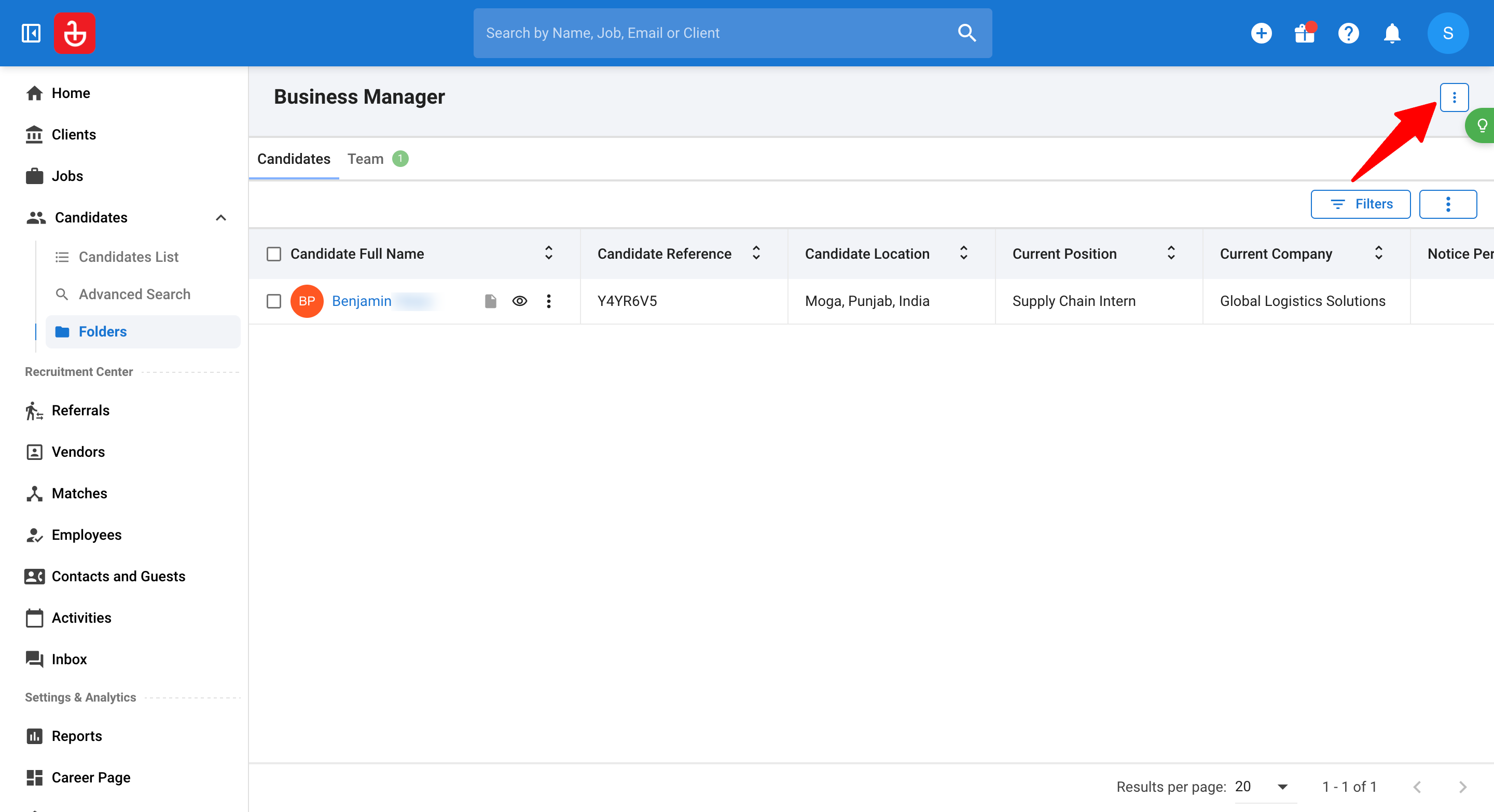Click the green lightbulb tips button
The width and height of the screenshot is (1494, 812).
click(1481, 125)
